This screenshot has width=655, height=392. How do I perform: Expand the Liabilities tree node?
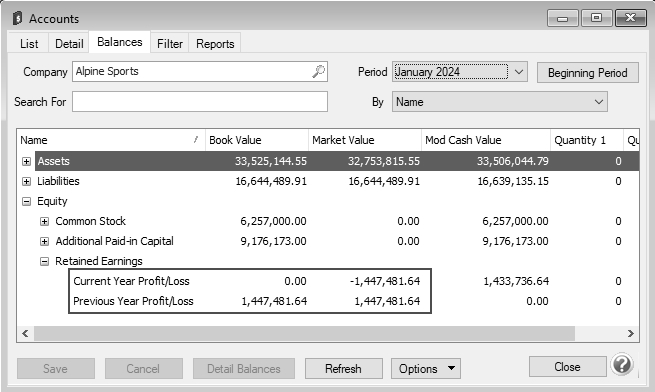[26, 181]
